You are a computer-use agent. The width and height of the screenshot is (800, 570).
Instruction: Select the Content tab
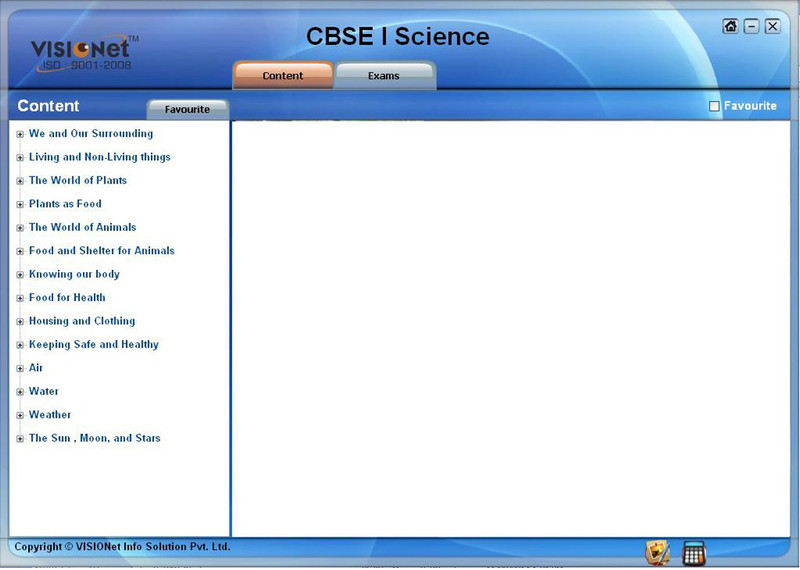[x=283, y=76]
